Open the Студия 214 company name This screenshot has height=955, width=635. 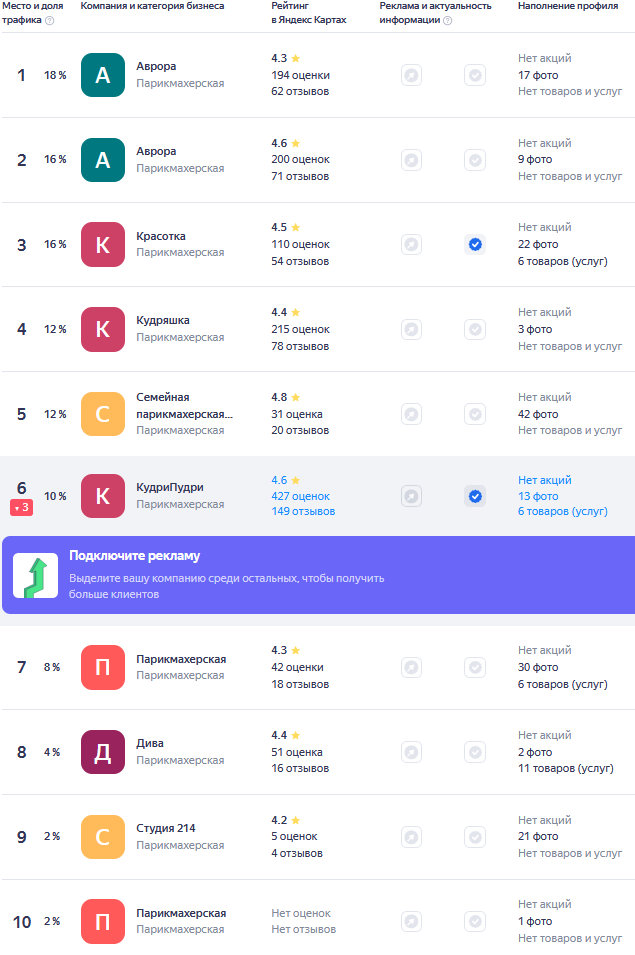tap(166, 828)
